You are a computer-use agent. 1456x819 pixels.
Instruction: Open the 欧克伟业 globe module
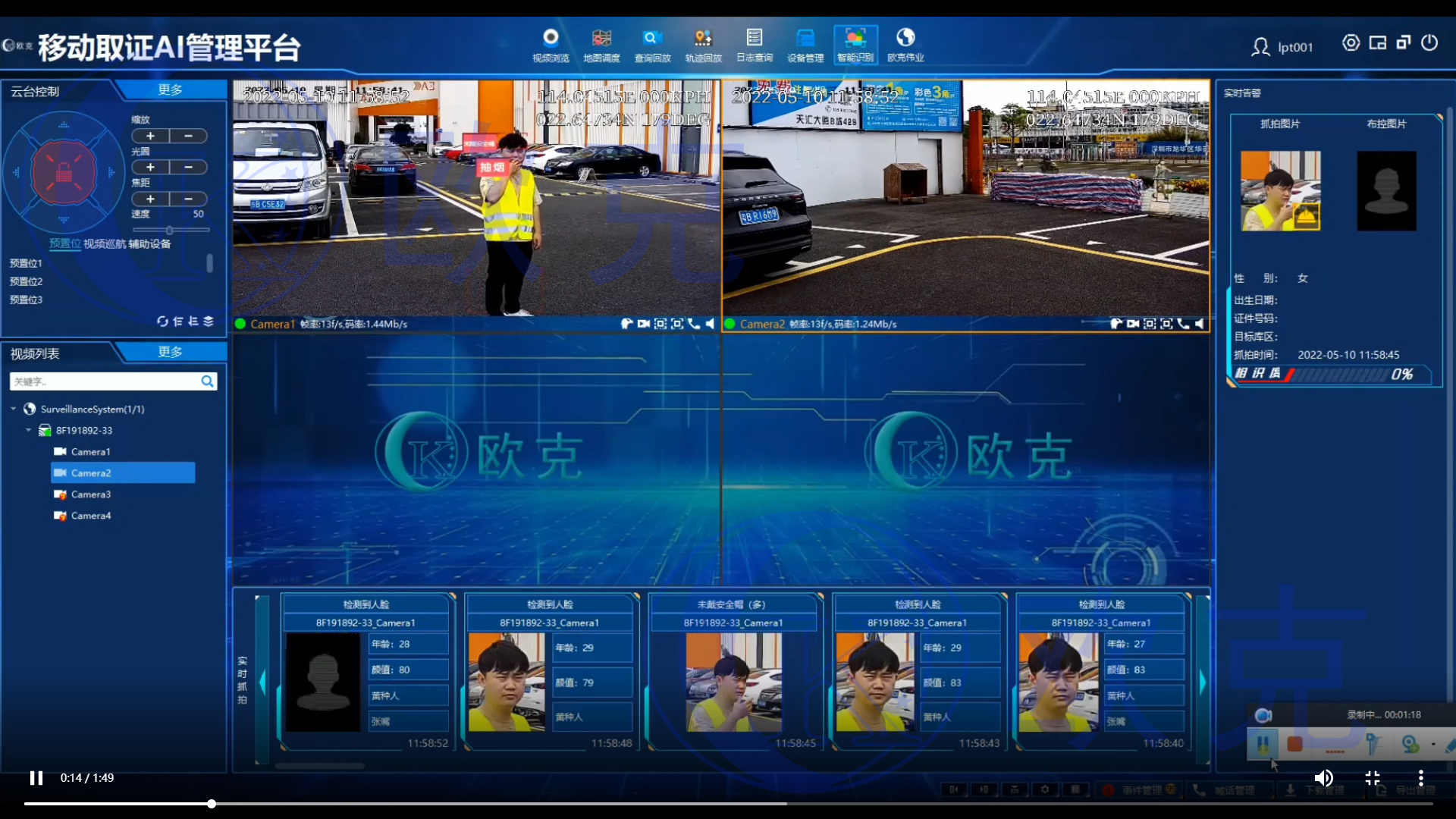point(905,45)
